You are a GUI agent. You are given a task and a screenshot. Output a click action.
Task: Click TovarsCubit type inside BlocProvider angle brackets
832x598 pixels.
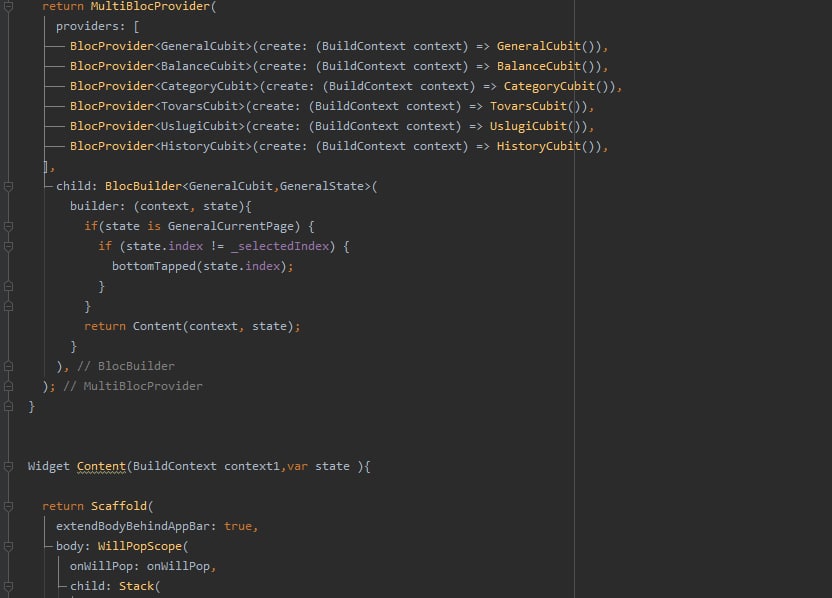point(200,106)
